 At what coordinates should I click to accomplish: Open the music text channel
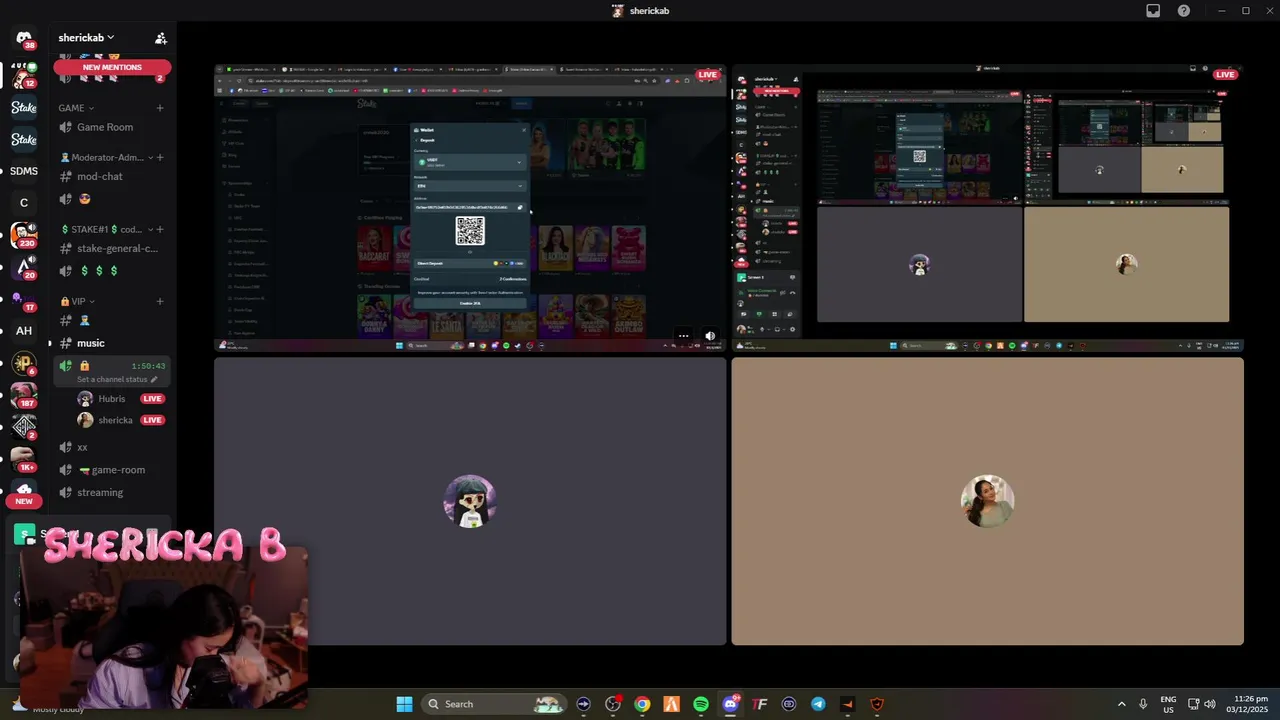111,343
